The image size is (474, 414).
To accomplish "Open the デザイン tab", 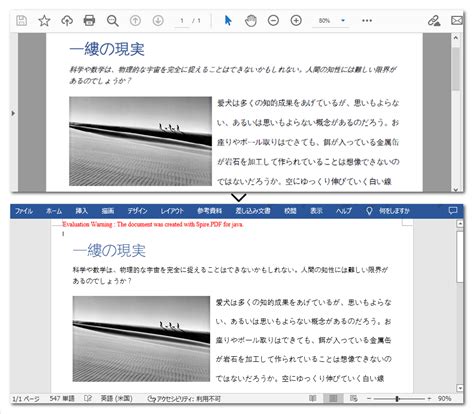I will pos(137,211).
